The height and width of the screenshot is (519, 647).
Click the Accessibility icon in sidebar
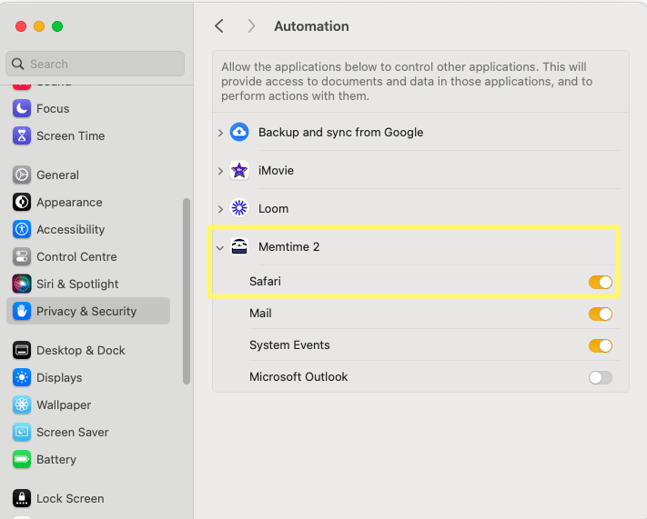click(x=21, y=229)
